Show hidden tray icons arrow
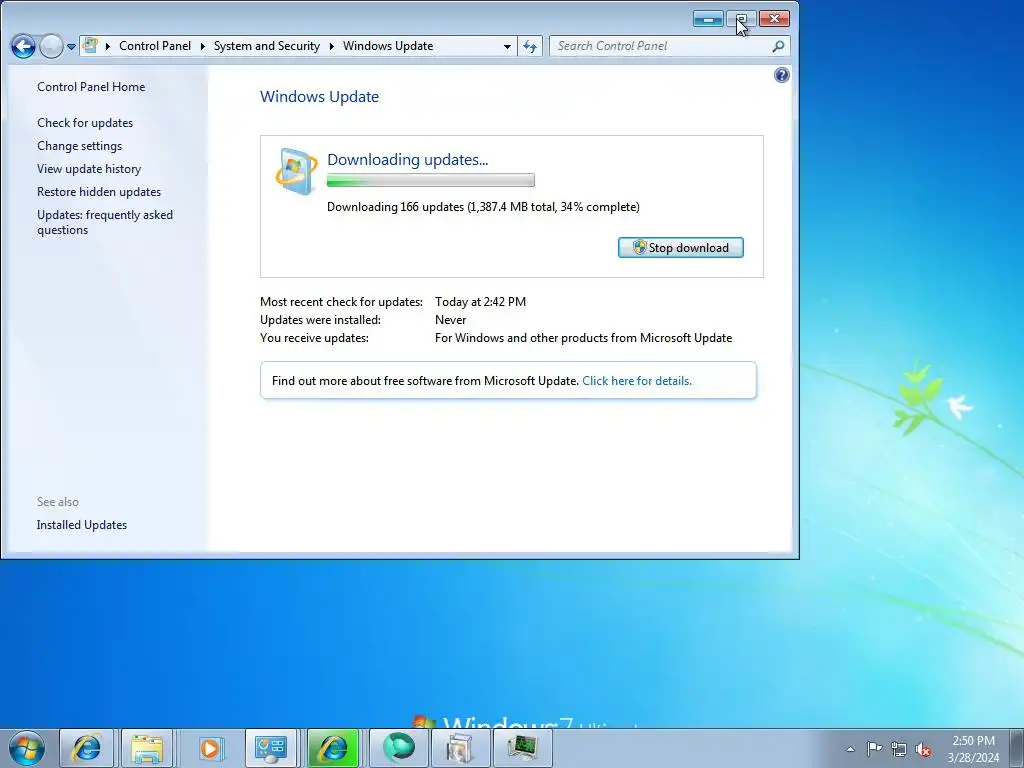Viewport: 1024px width, 768px height. (x=850, y=749)
